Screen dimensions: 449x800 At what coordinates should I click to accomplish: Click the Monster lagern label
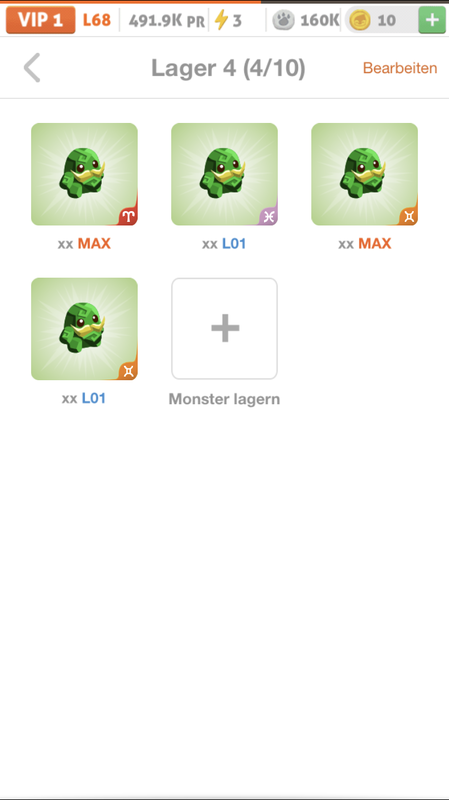(224, 399)
